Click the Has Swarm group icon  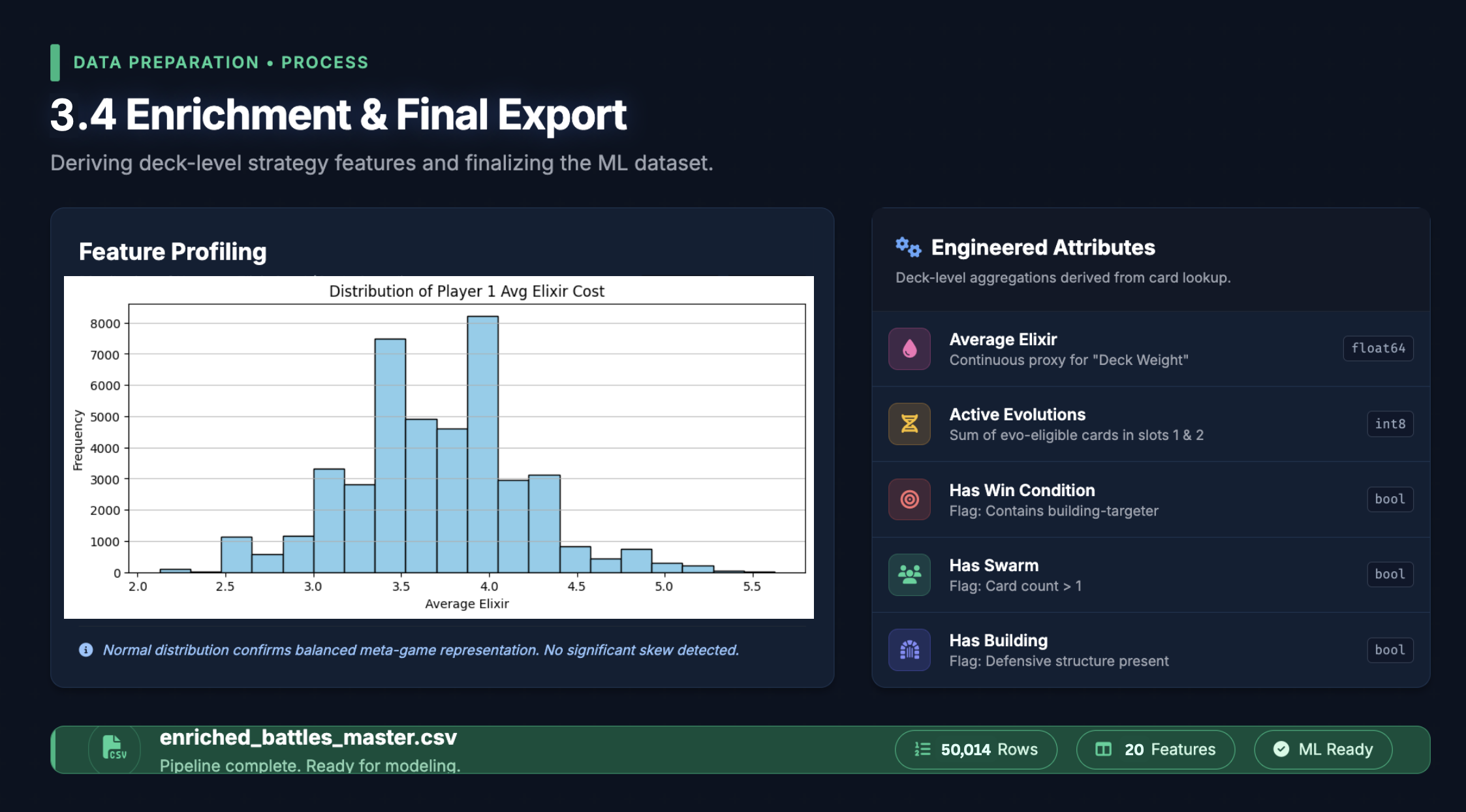coord(909,574)
